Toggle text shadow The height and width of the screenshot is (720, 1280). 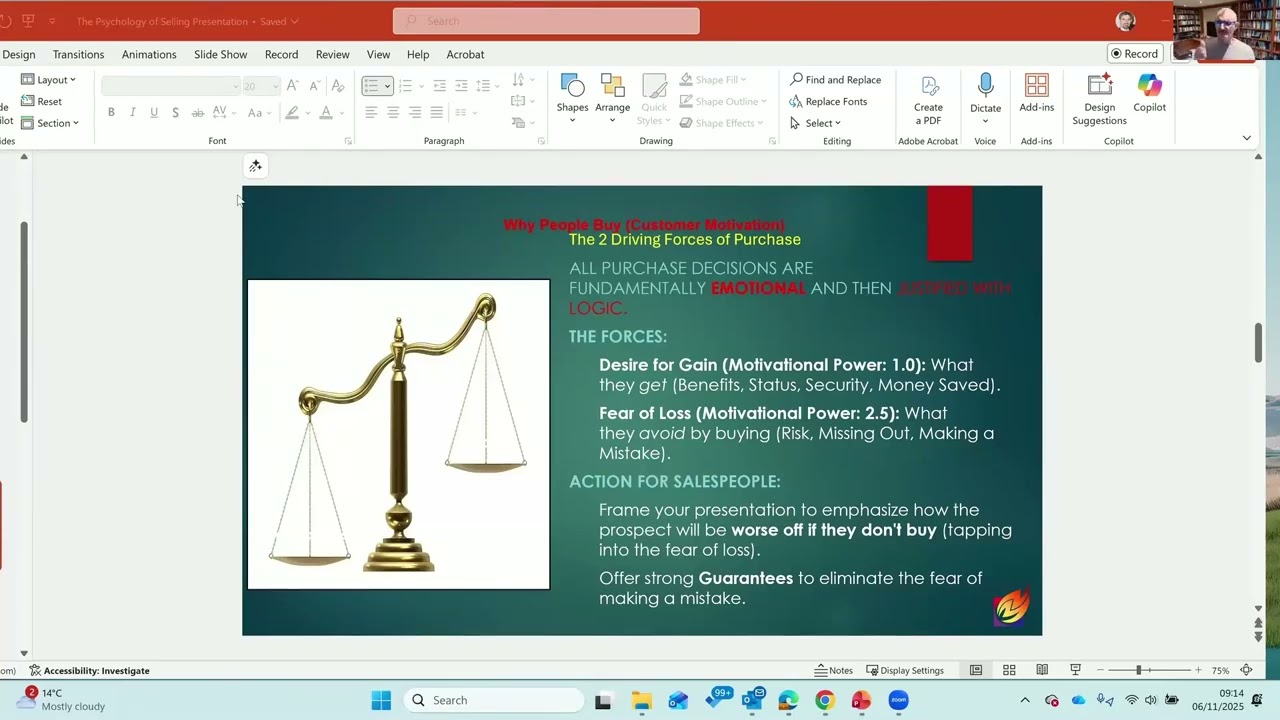click(x=175, y=113)
